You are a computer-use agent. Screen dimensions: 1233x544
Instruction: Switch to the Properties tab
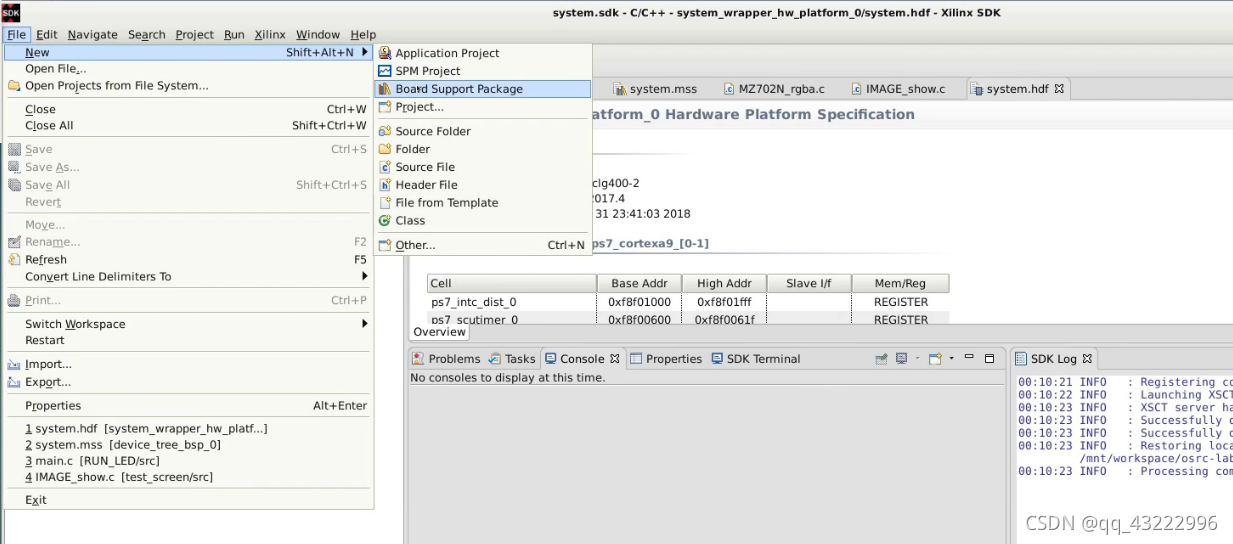666,359
